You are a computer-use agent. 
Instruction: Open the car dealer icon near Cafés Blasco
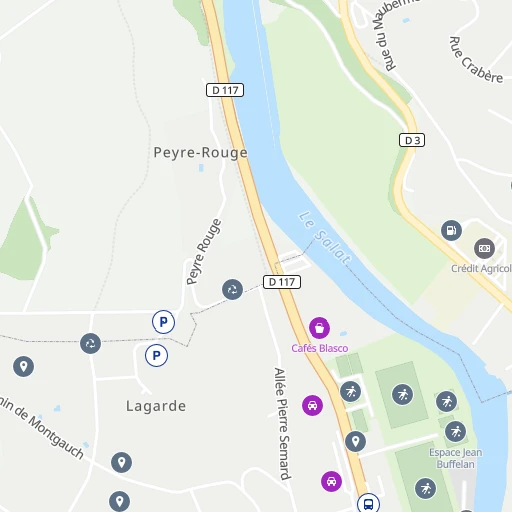click(312, 405)
